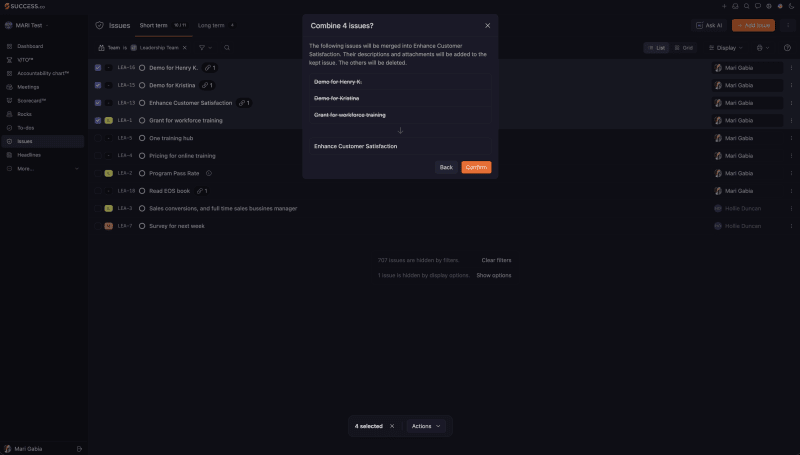Open the page more-options menu beside Add Issue
The height and width of the screenshot is (455, 800).
[x=788, y=26]
